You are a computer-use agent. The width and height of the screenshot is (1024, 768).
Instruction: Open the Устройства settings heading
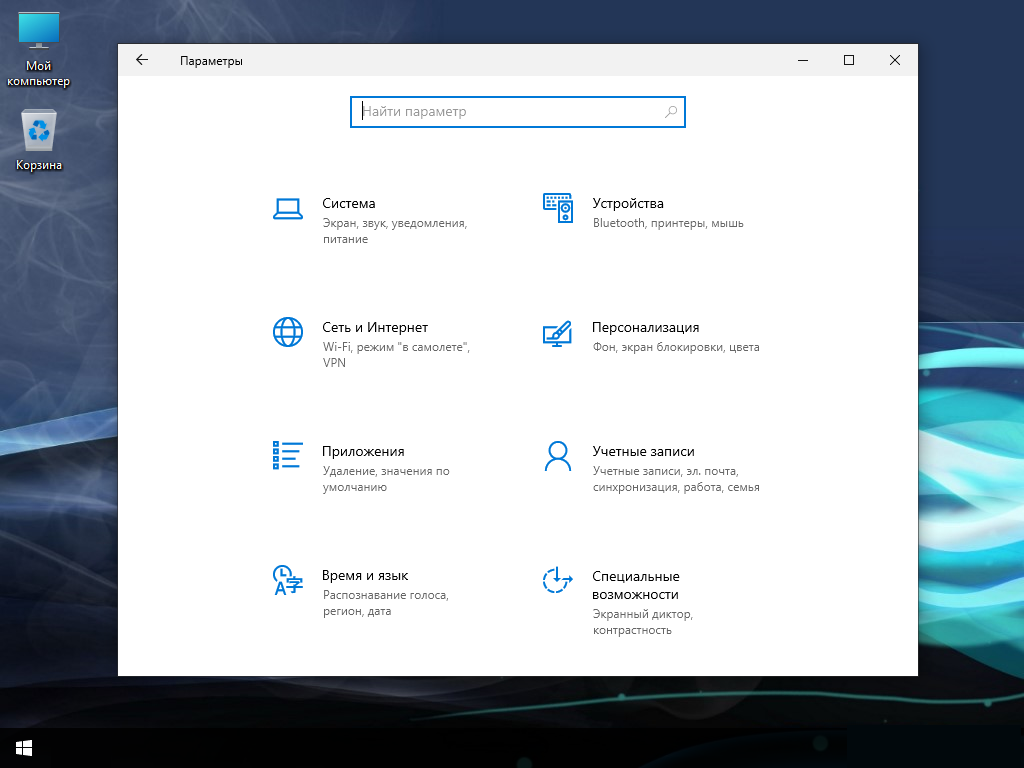point(628,203)
